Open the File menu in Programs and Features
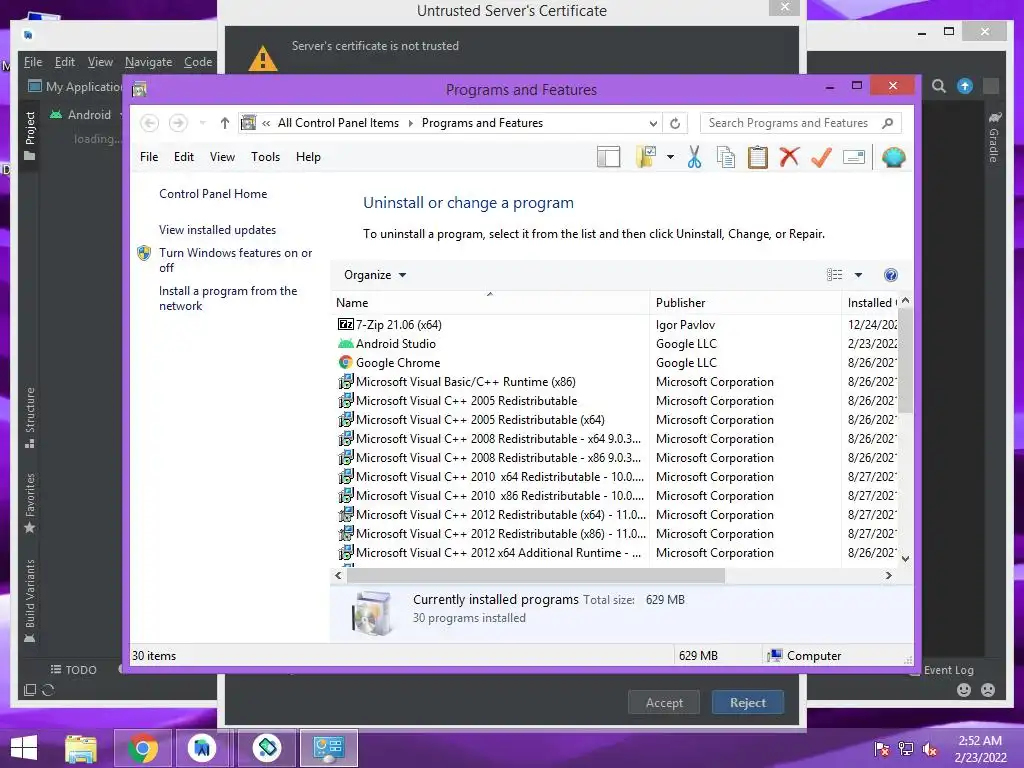 pos(149,157)
